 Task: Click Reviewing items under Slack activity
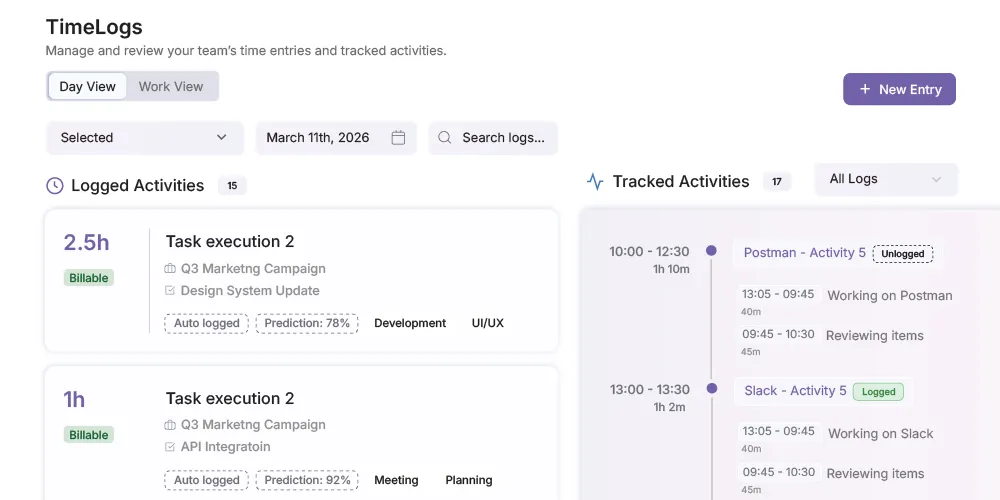coord(875,474)
